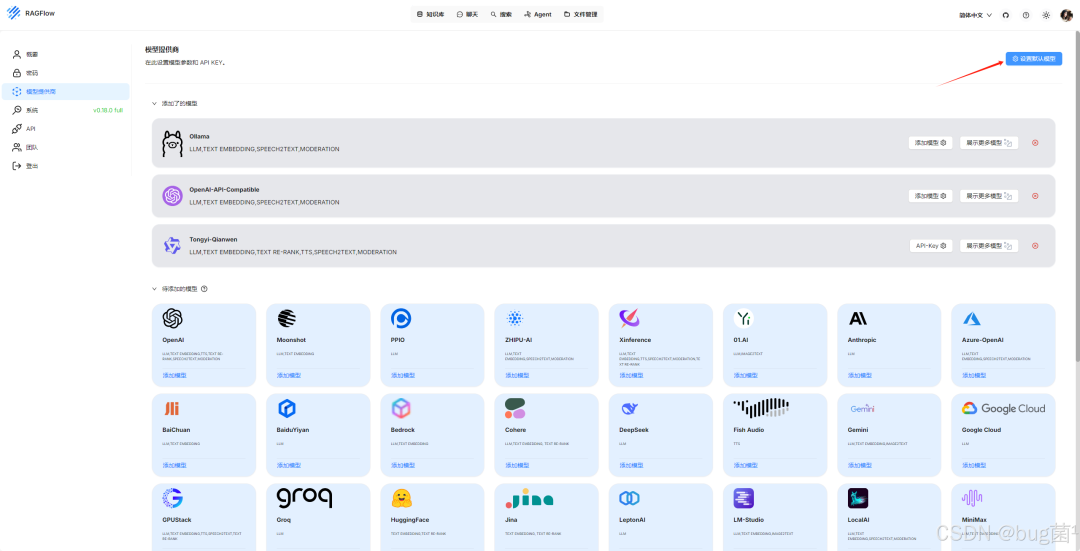Click the ZHIPU-AI logo in its card
Image resolution: width=1080 pixels, height=551 pixels.
click(515, 318)
